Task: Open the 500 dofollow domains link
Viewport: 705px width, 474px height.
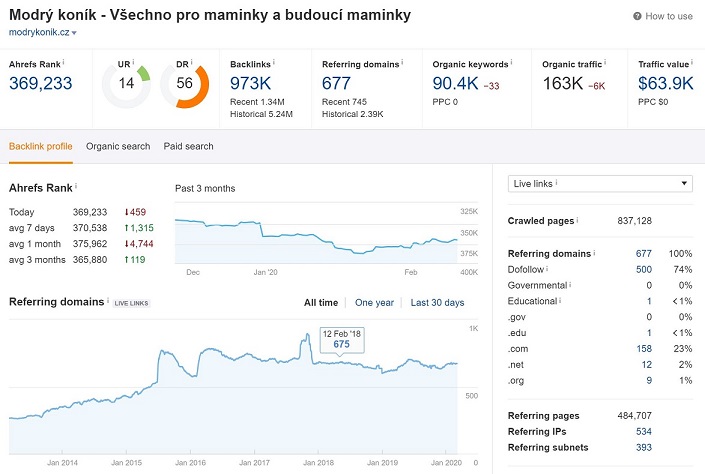Action: 643,269
